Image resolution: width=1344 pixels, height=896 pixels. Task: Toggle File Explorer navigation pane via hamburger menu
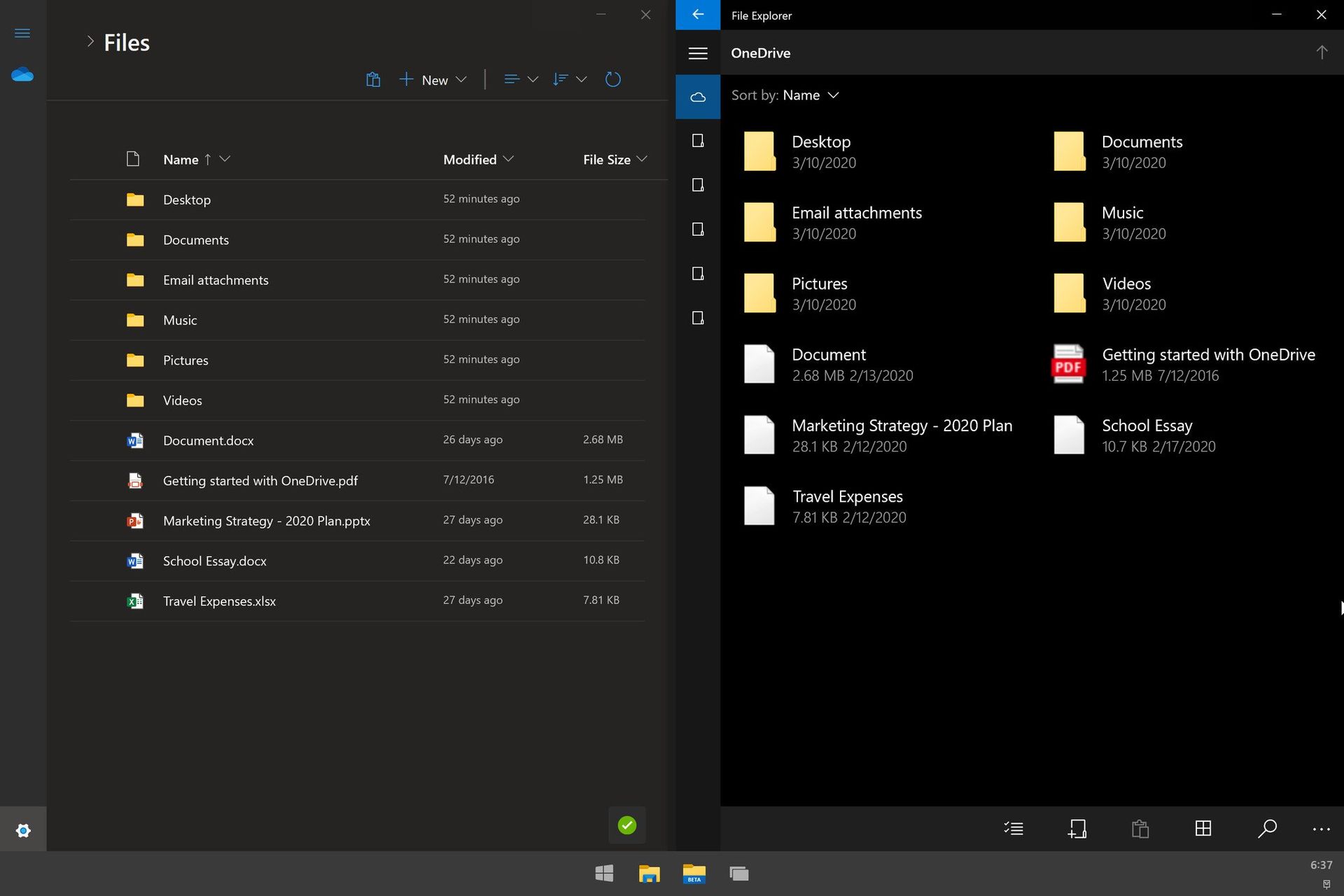697,52
